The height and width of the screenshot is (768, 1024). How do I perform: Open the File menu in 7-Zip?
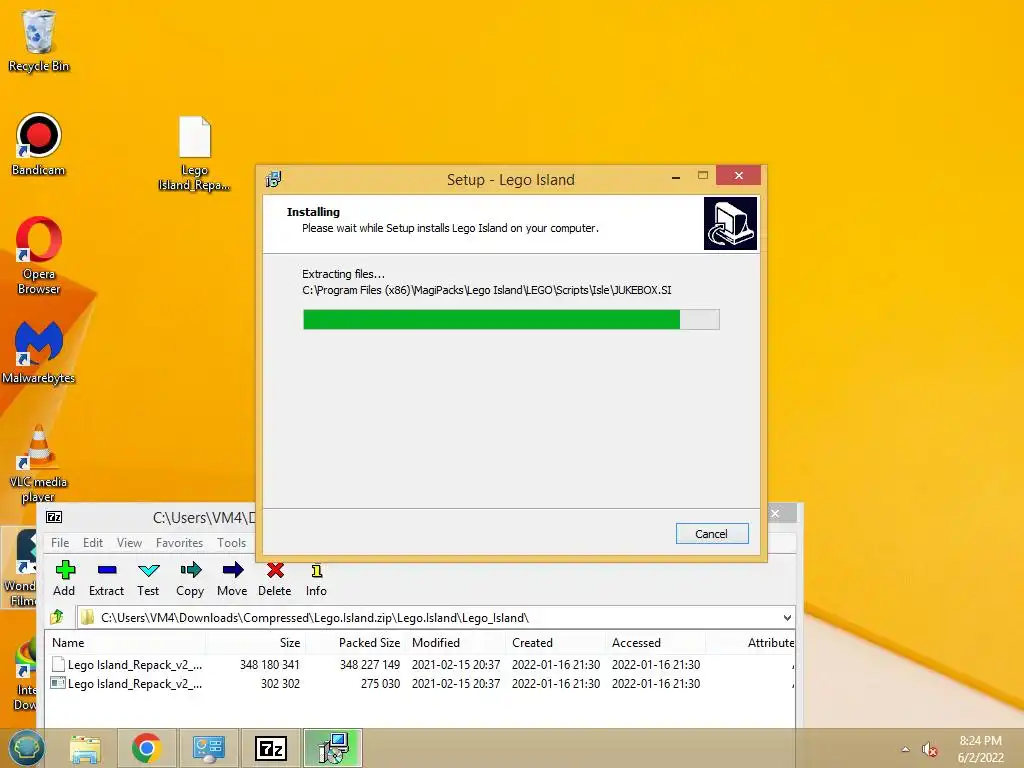(60, 543)
